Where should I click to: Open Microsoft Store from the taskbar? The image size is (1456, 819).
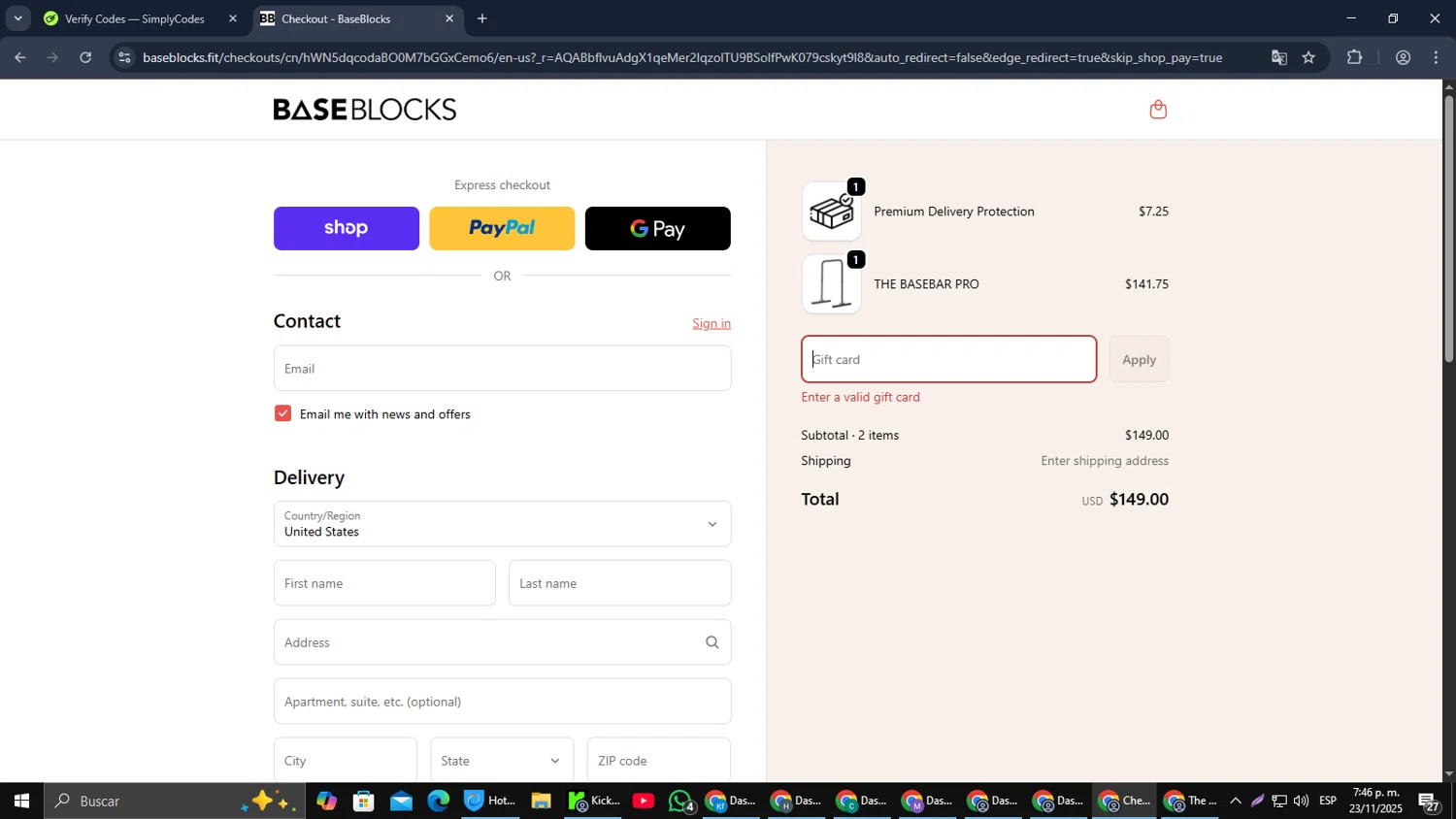(364, 801)
